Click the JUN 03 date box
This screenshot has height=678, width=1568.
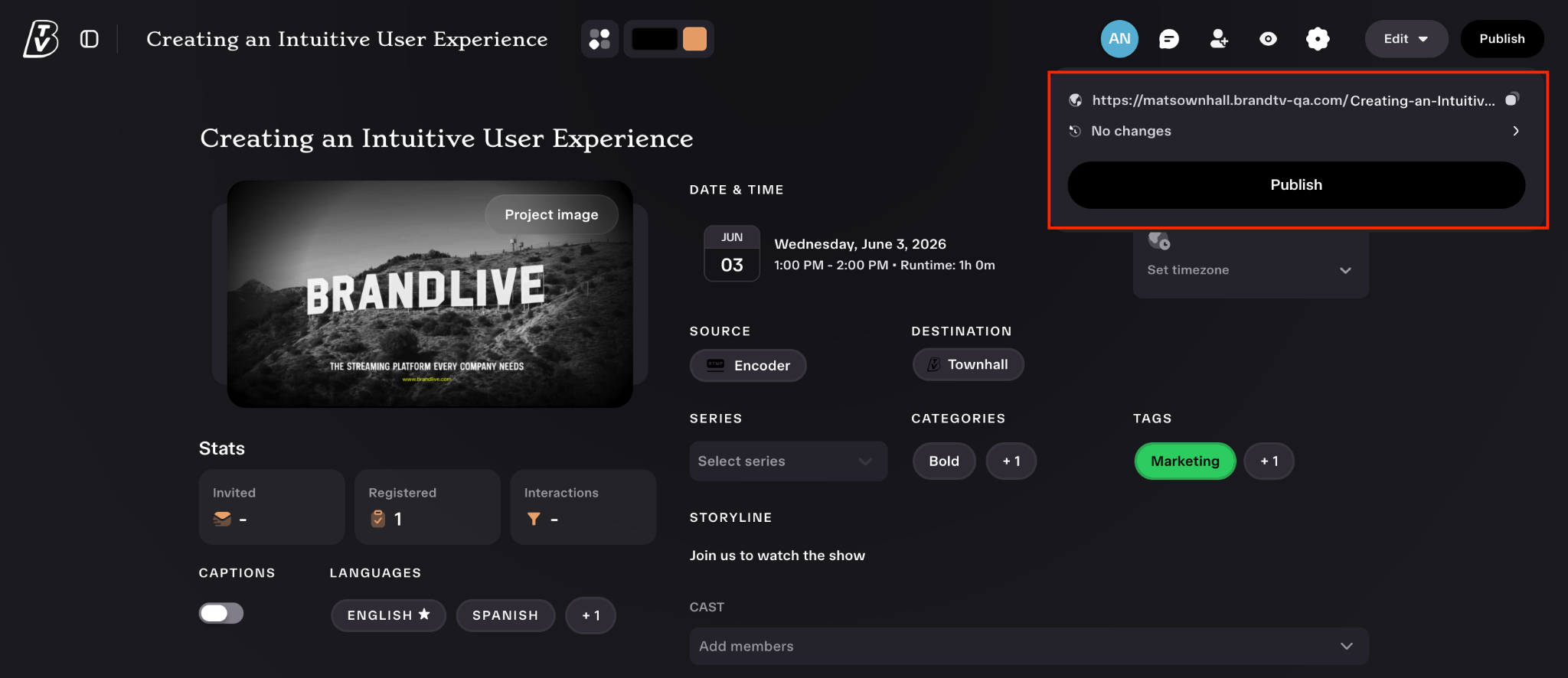732,253
